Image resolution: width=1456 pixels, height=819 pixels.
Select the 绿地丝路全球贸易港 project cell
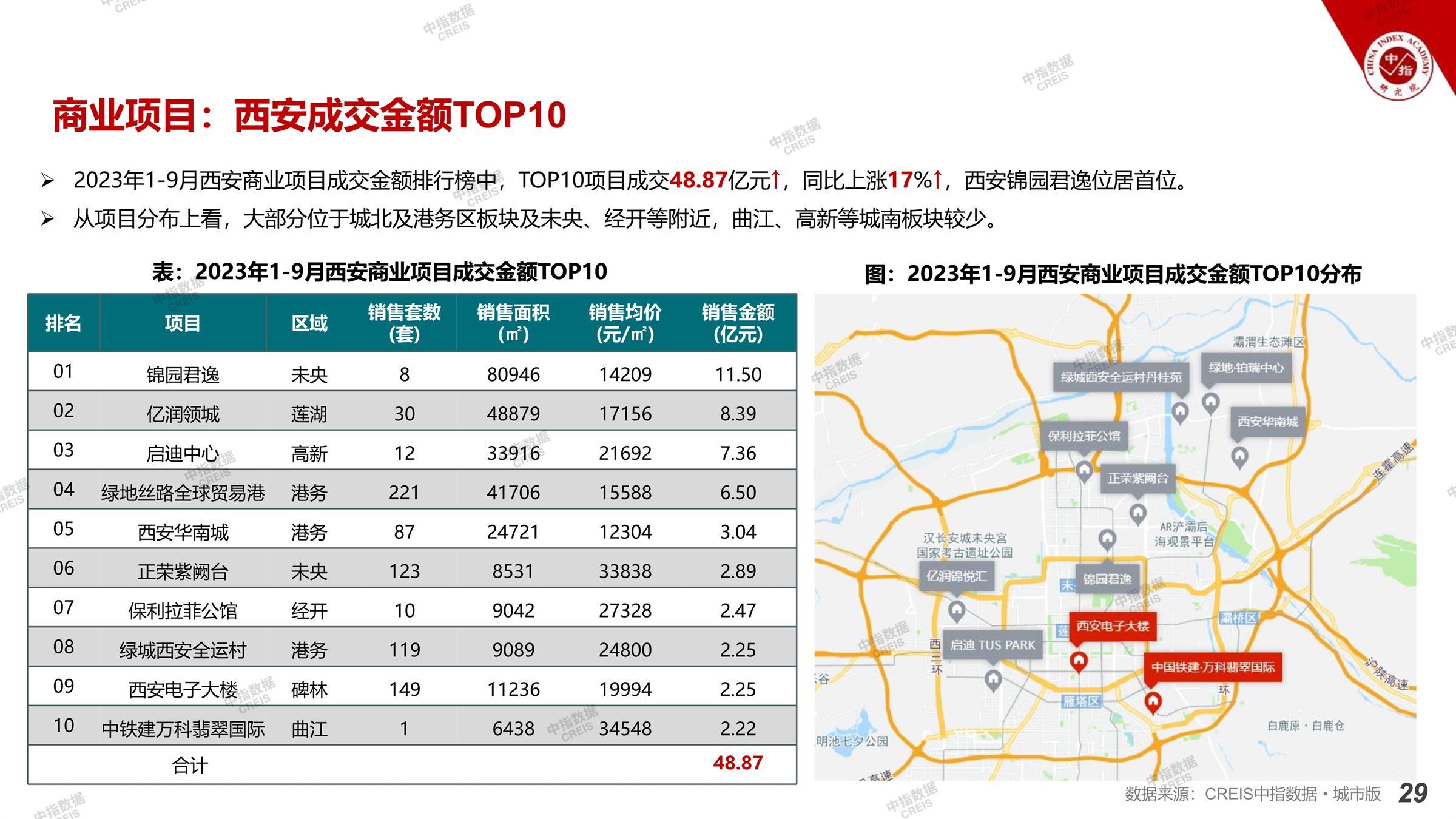[183, 493]
